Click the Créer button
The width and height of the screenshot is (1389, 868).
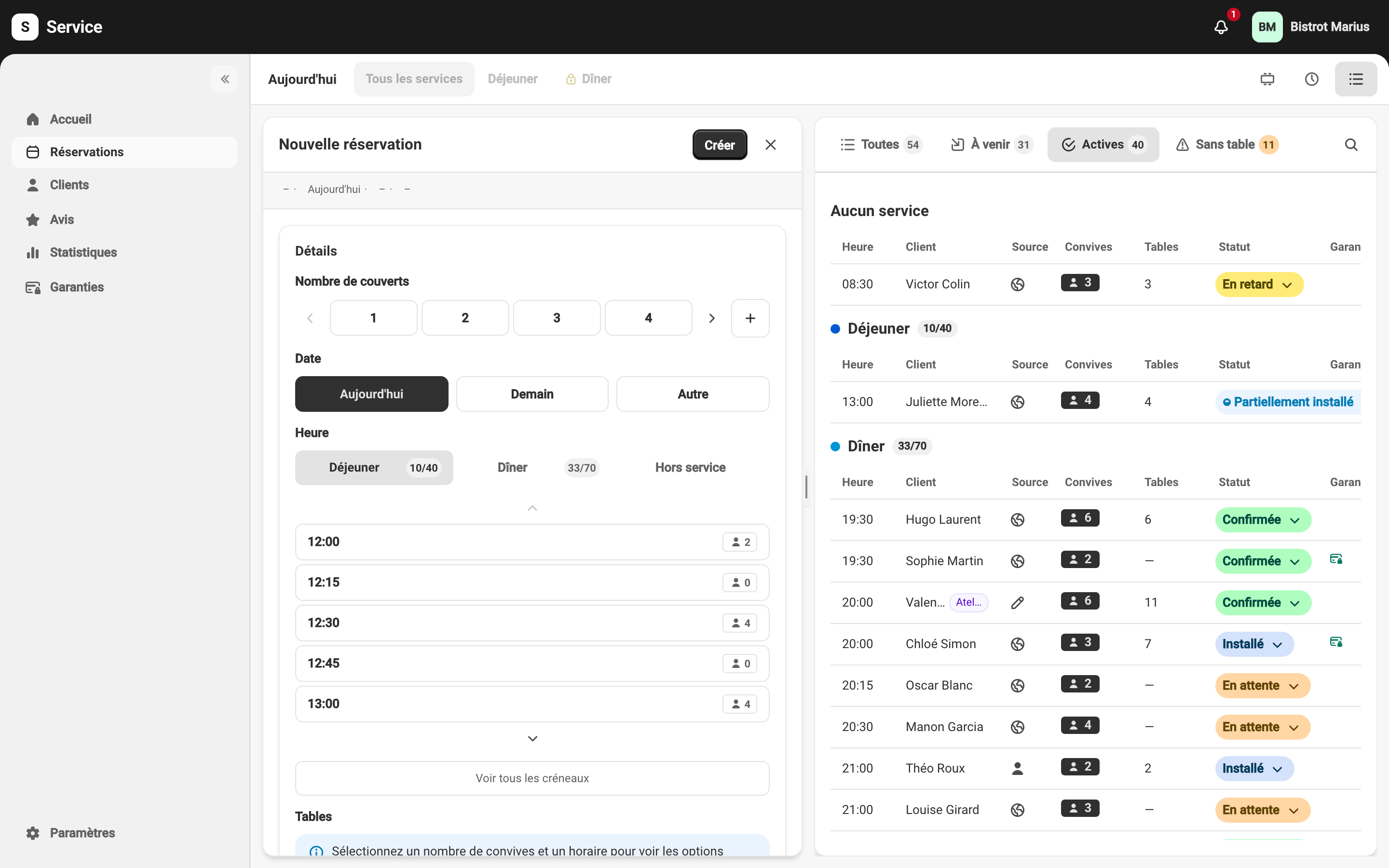(720, 145)
